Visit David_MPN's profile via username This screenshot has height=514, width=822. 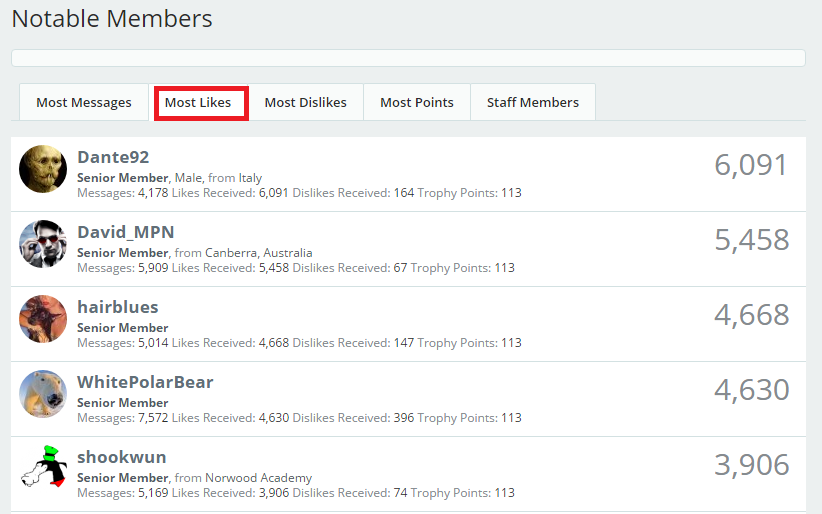pyautogui.click(x=125, y=232)
